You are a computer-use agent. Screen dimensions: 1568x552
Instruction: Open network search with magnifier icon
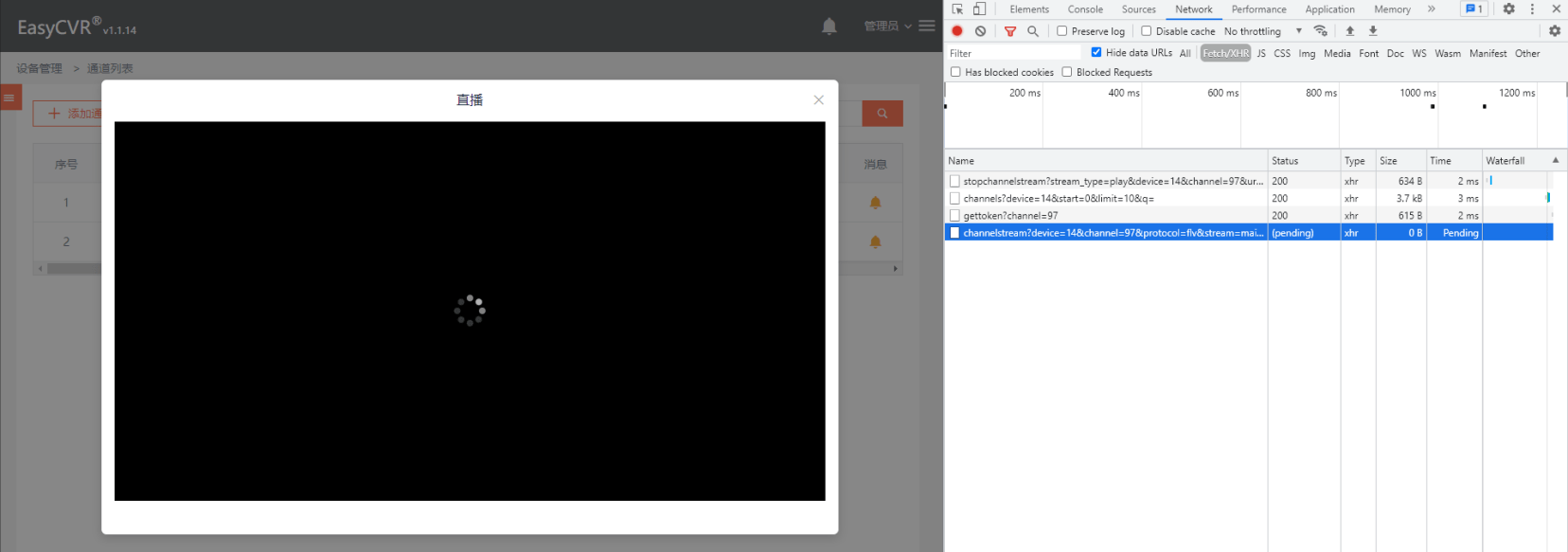coord(1033,31)
